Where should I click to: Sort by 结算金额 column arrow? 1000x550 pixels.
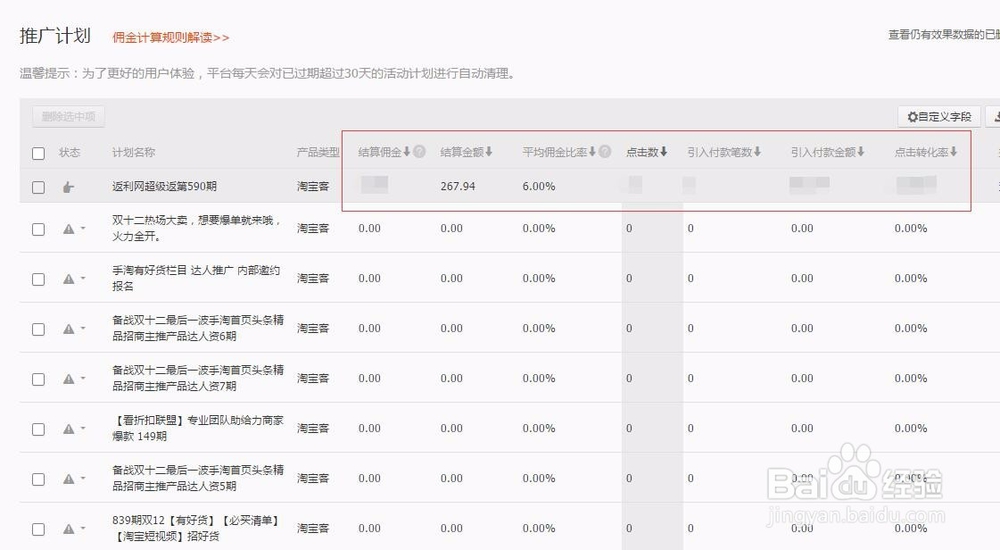[489, 152]
